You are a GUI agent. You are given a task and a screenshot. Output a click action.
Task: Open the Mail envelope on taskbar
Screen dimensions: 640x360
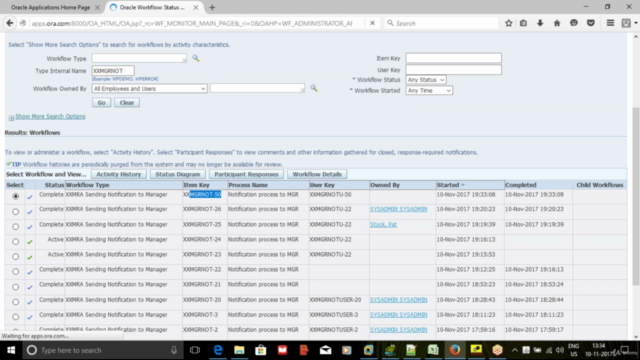click(x=325, y=350)
